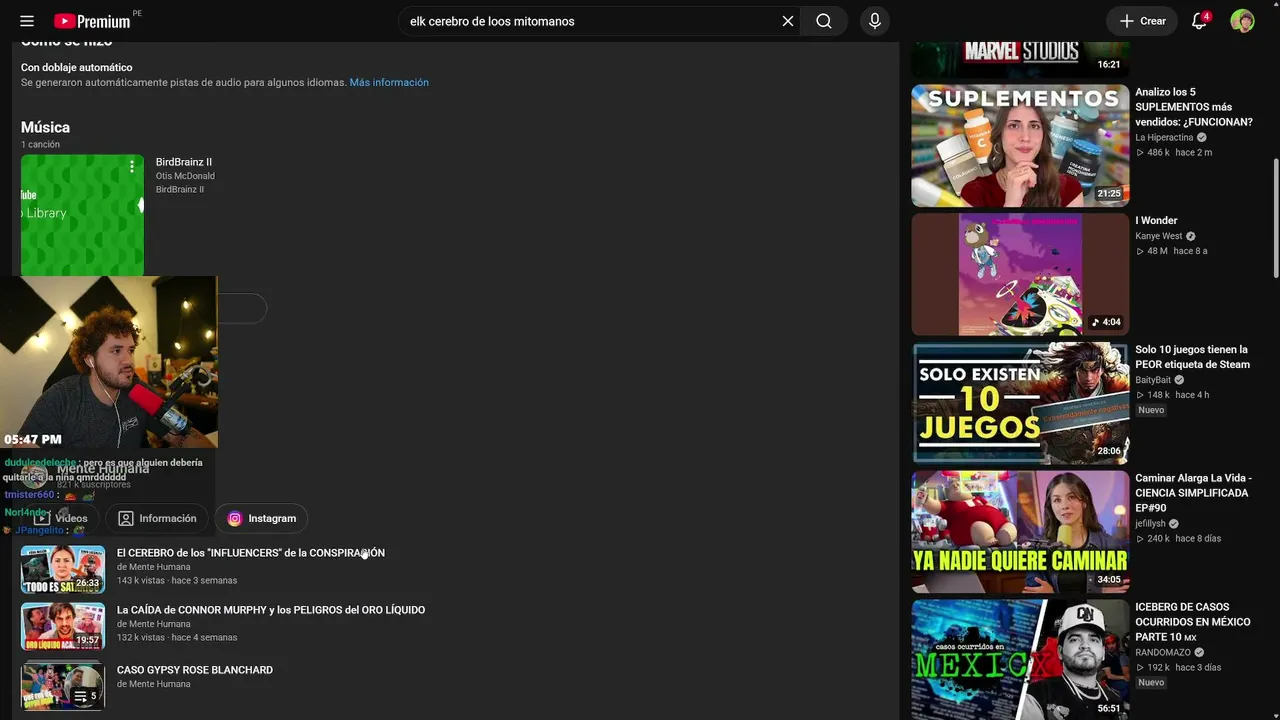Click jefillysh's verified badge

pyautogui.click(x=1174, y=524)
